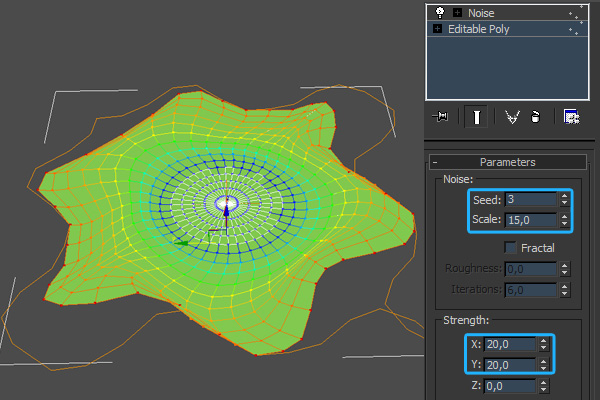Expand the Editable Poly sub-object tree
Viewport: 600px width, 400px height.
click(437, 29)
